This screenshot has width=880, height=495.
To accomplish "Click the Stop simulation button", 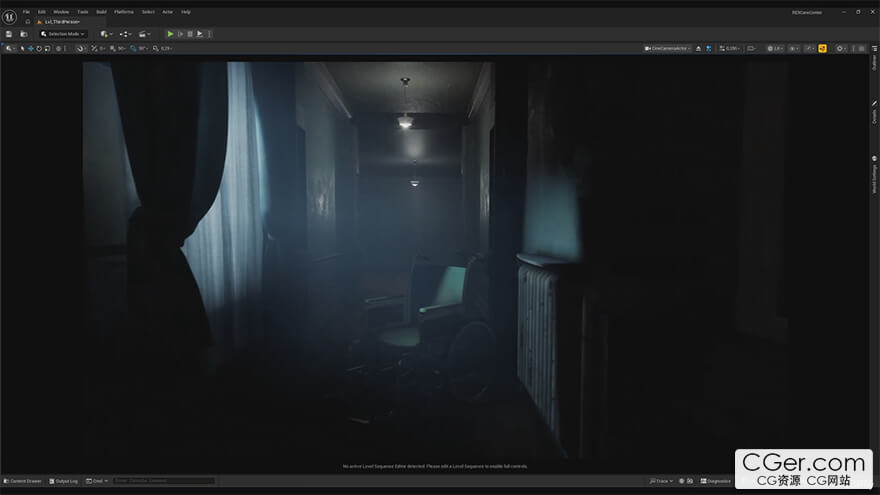I will pos(190,34).
